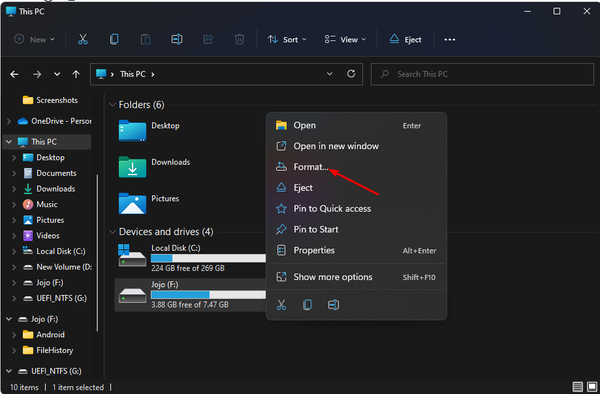
Task: Click the Copy icon in the toolbar
Action: [x=114, y=39]
